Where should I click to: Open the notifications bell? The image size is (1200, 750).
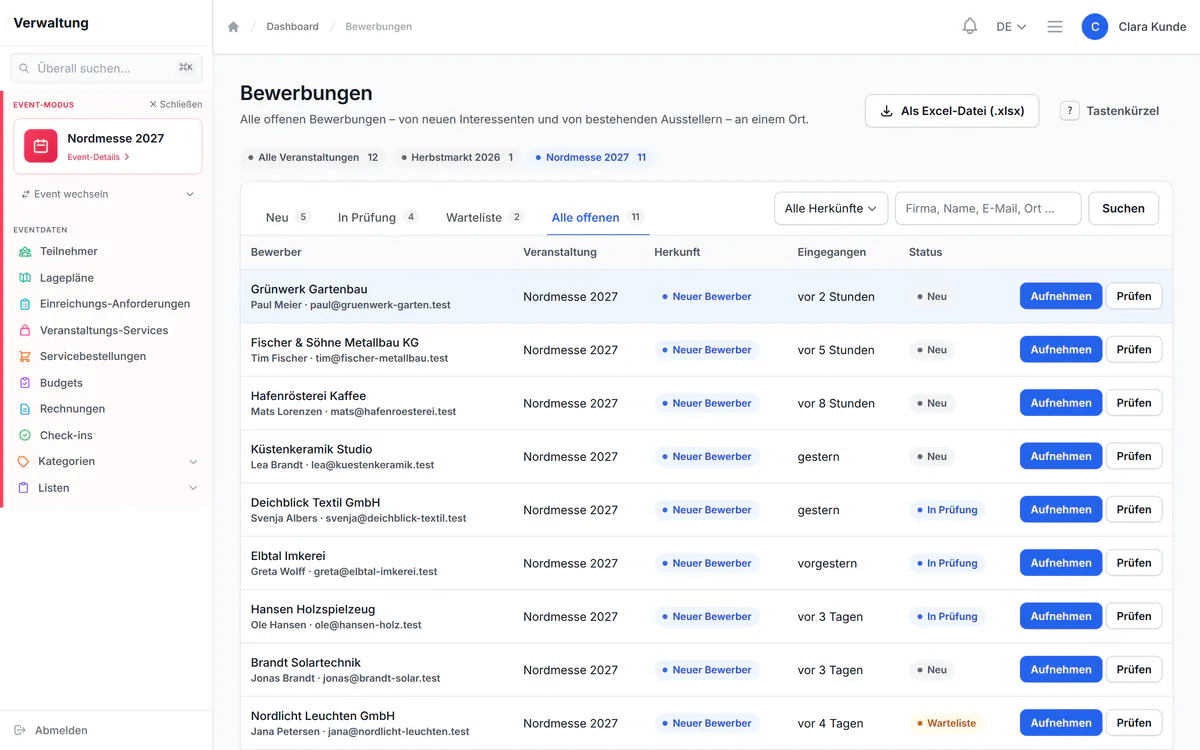(969, 27)
